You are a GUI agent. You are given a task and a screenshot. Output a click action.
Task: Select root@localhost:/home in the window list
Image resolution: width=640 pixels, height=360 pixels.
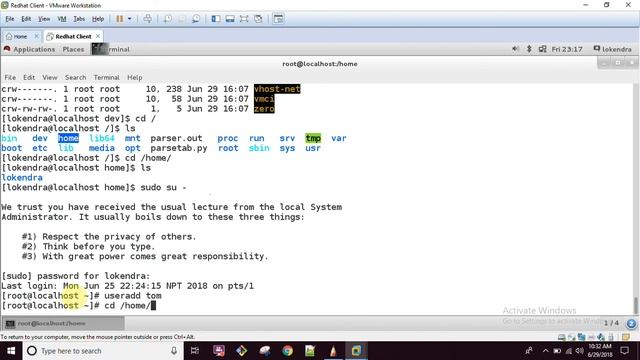(x=63, y=323)
